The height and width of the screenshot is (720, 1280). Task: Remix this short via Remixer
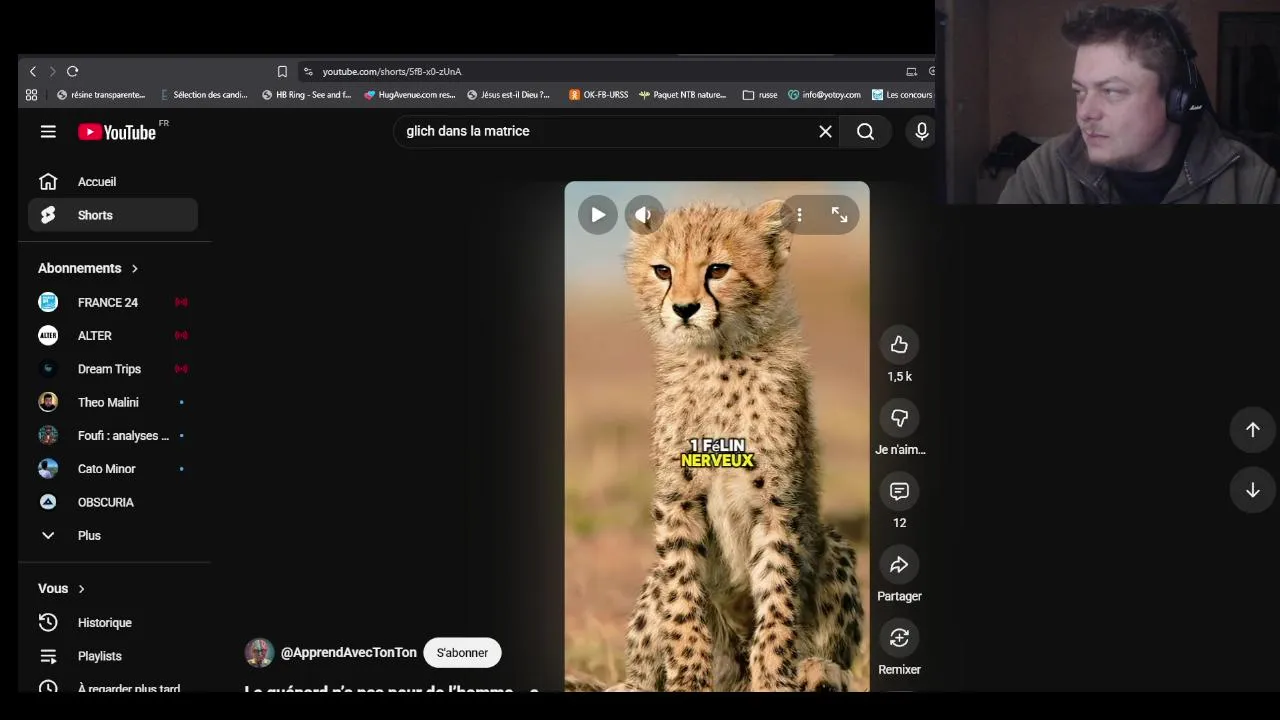coord(899,638)
